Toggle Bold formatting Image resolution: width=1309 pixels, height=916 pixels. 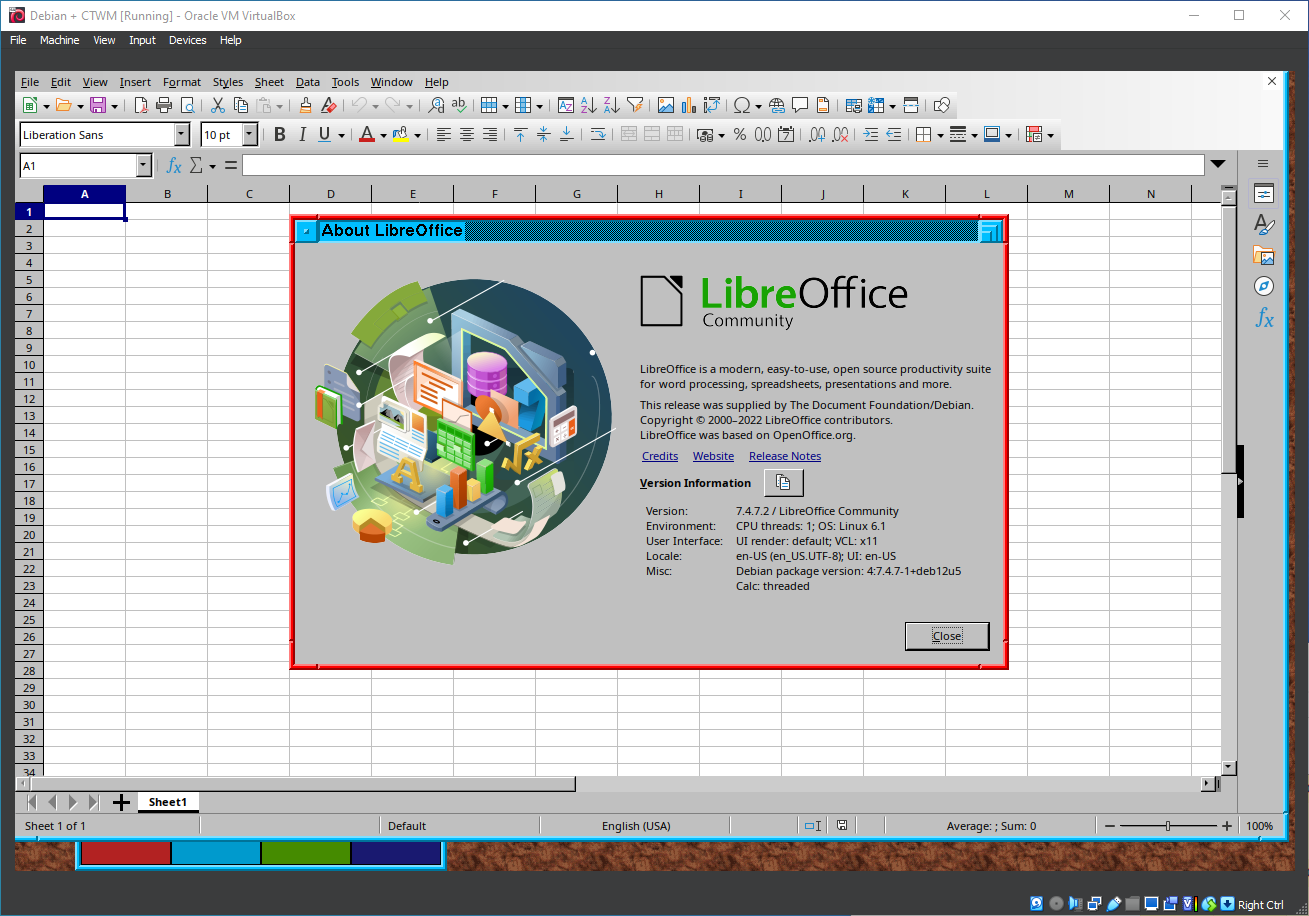coord(280,135)
